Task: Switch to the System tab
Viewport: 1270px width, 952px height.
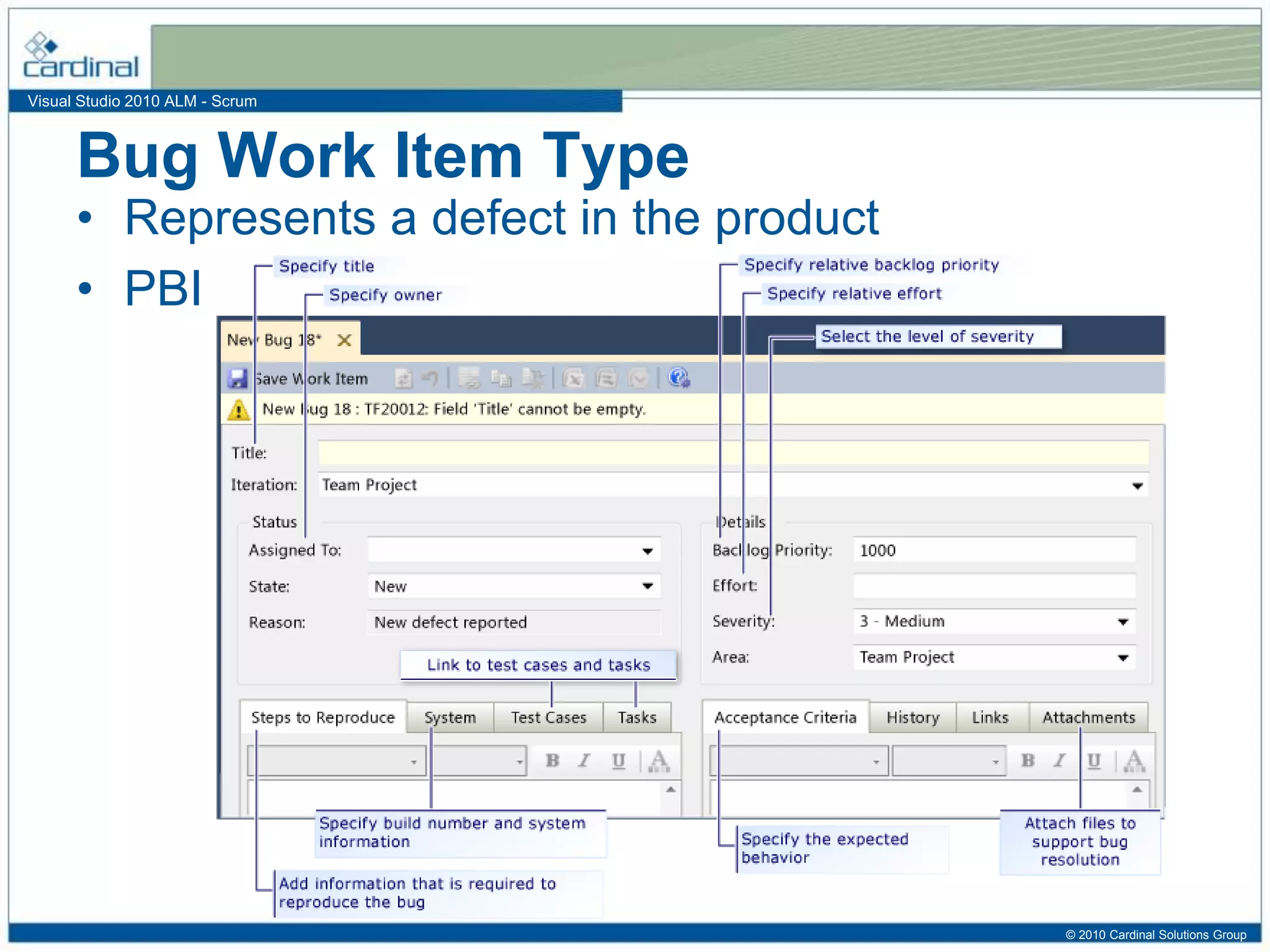Action: 450,718
